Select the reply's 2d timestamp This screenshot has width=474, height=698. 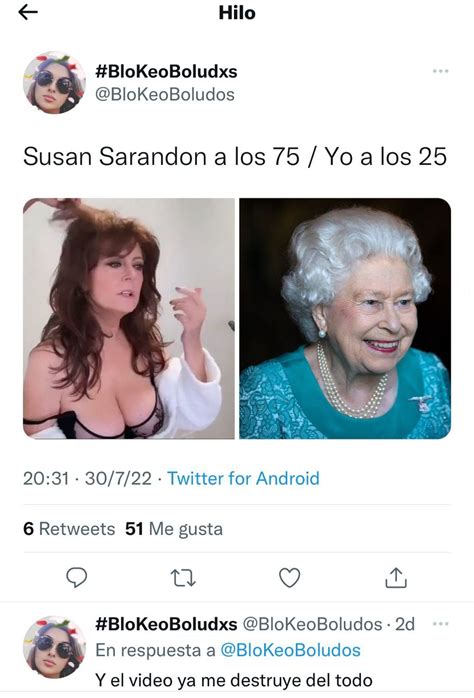click(x=405, y=624)
